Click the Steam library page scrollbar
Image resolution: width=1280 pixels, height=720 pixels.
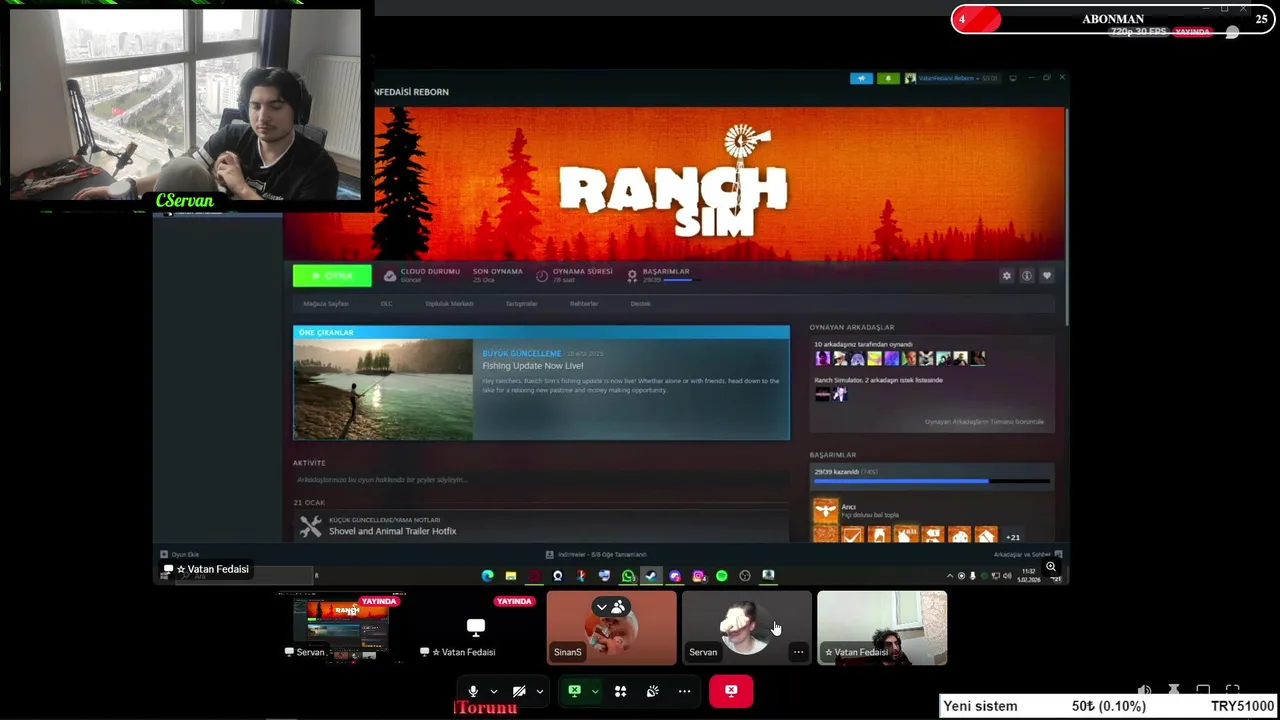click(1067, 215)
